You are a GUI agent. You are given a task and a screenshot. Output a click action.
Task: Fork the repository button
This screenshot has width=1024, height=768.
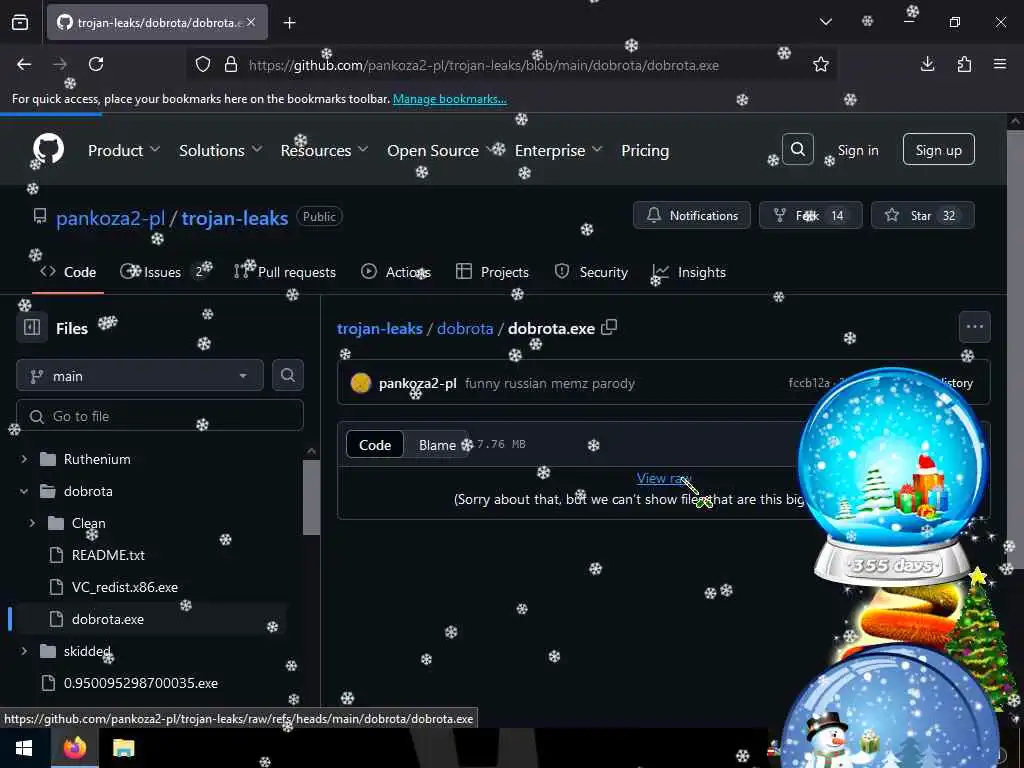[810, 216]
